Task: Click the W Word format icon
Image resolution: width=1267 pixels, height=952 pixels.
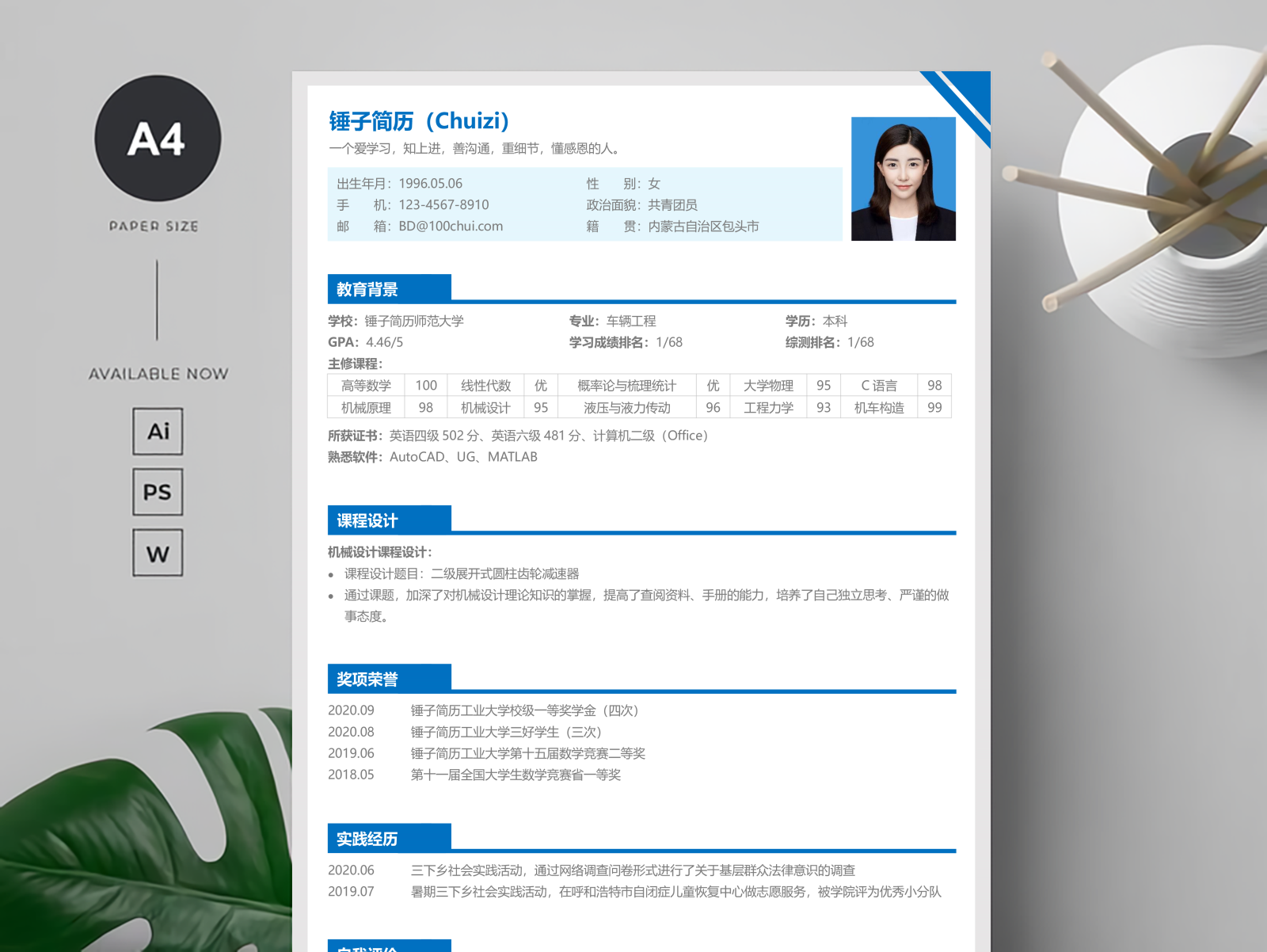Action: (x=158, y=553)
